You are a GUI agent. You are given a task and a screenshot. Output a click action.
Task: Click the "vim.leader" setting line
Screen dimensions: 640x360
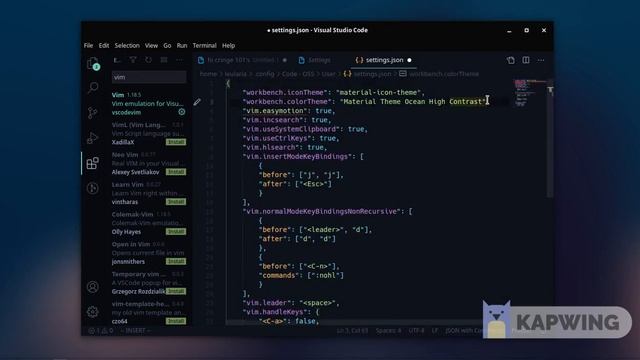click(291, 303)
